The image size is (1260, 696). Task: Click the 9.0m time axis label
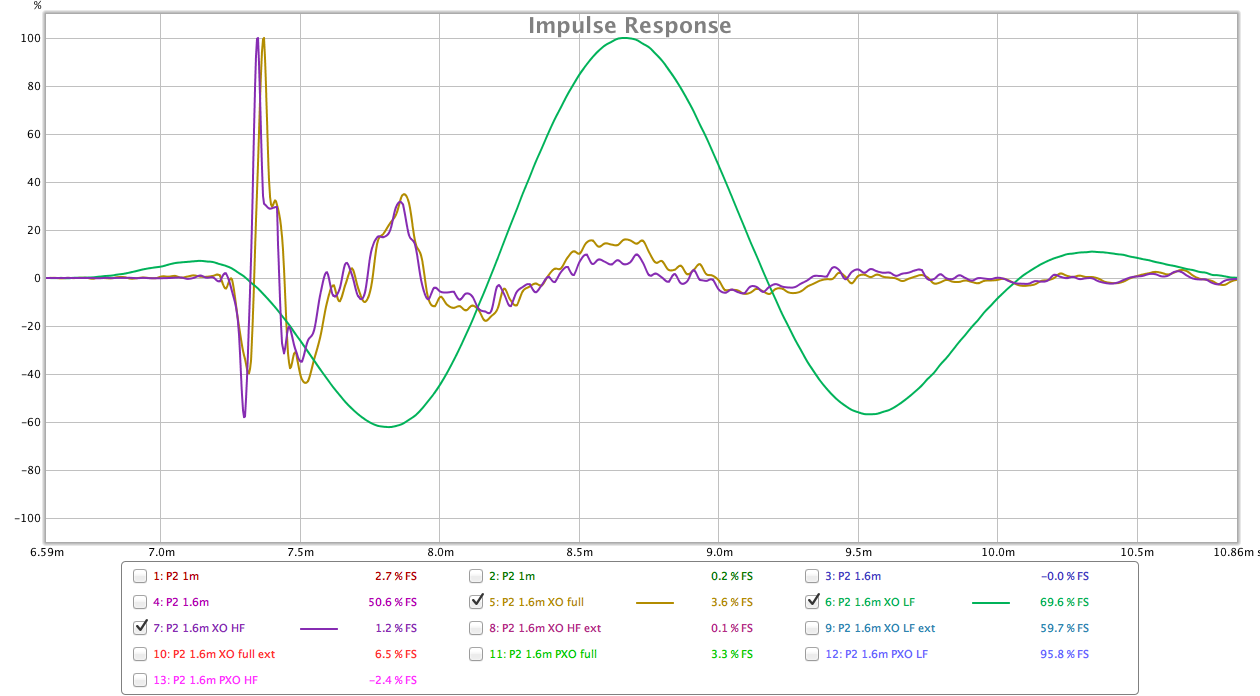point(718,551)
